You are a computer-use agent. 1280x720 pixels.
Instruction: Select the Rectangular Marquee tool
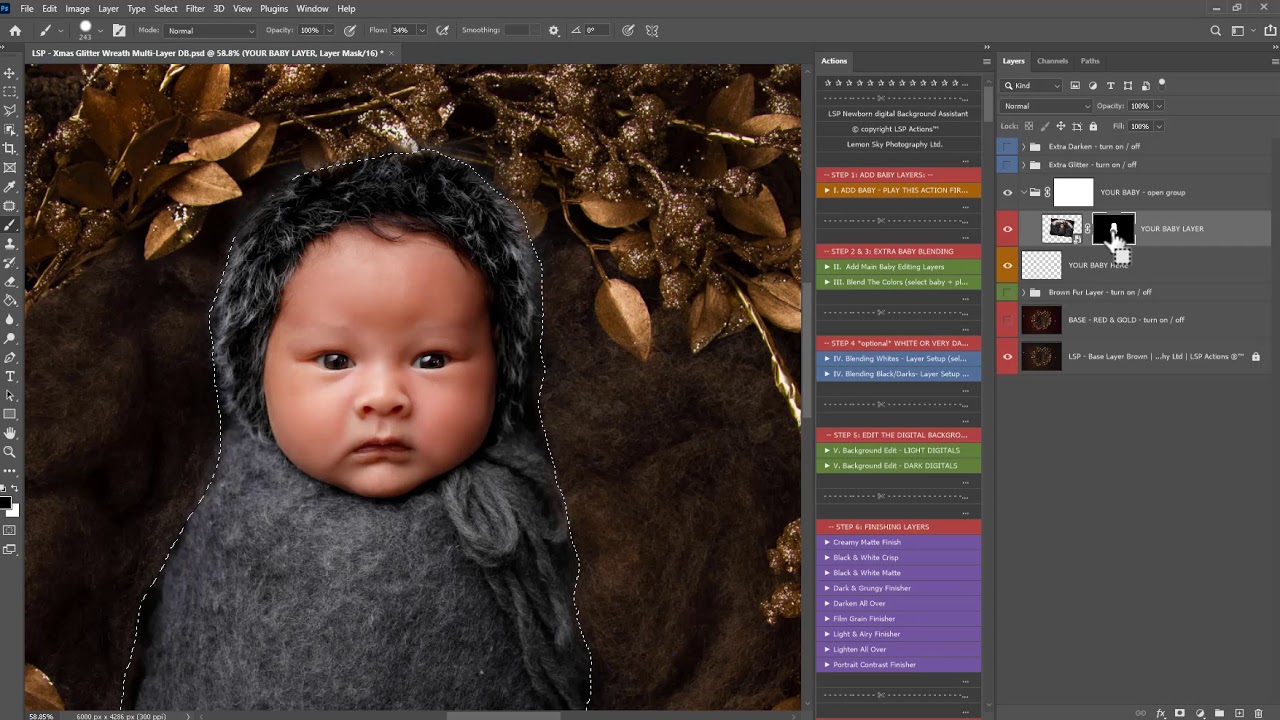(x=10, y=92)
